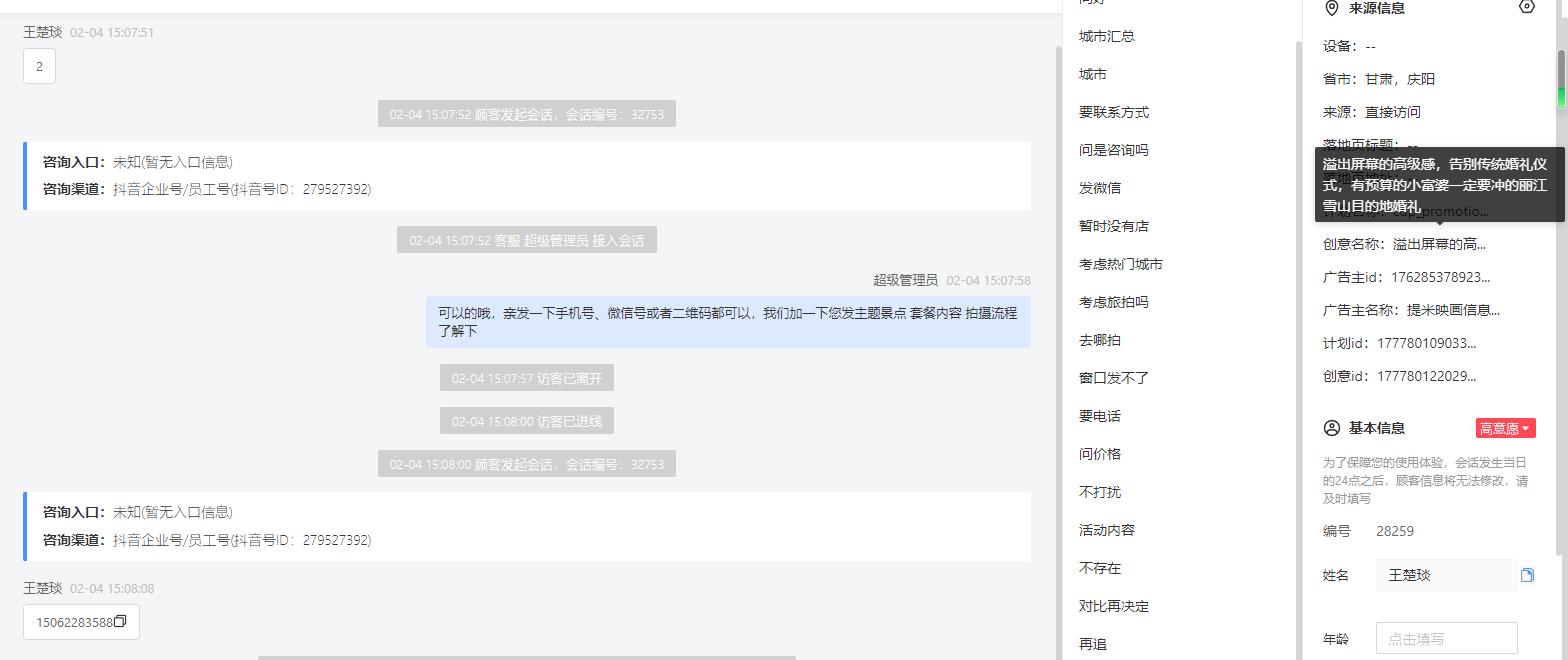Select quick reply 考虑热门城市

(1121, 264)
